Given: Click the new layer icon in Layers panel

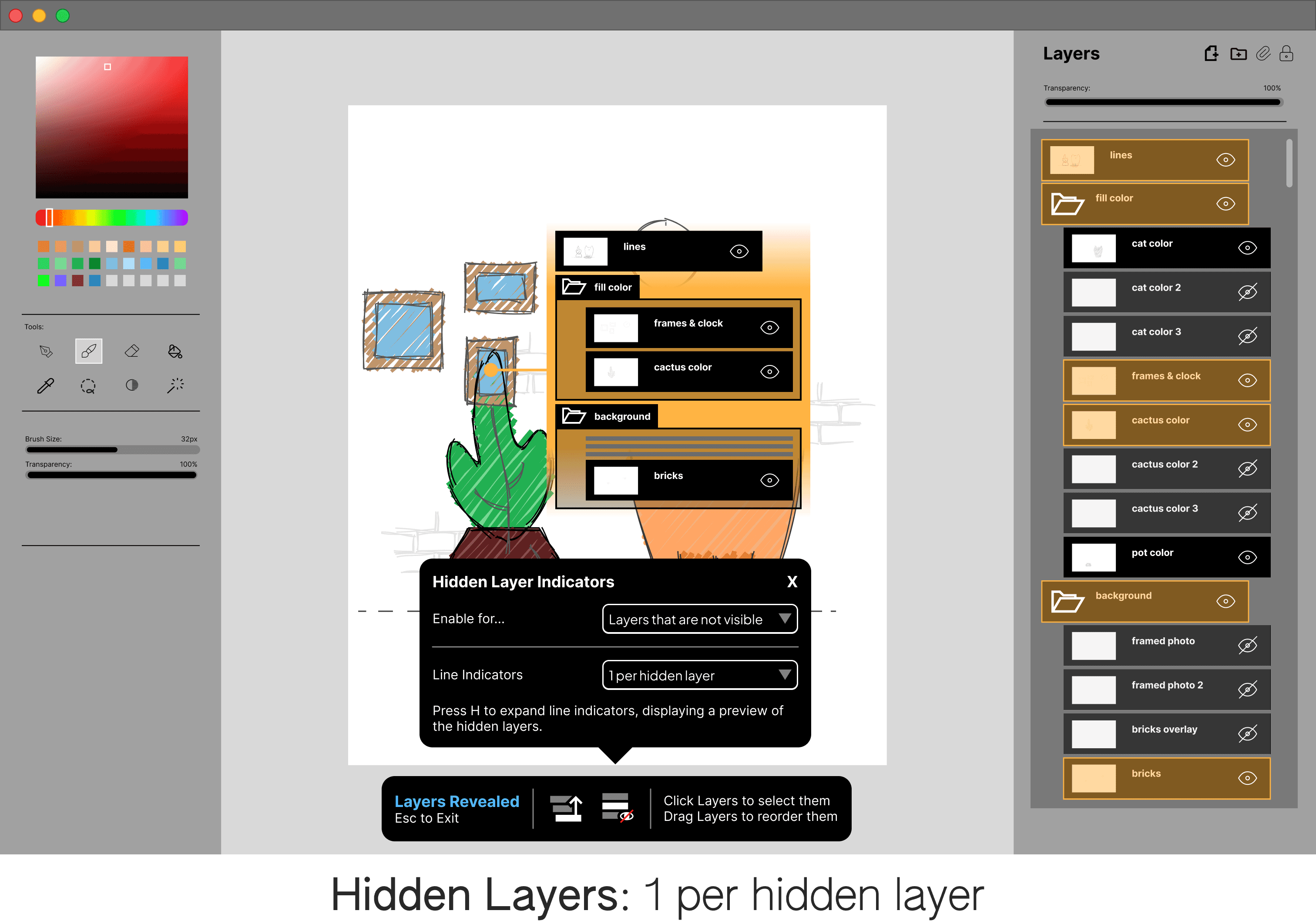Looking at the screenshot, I should pos(1211,54).
